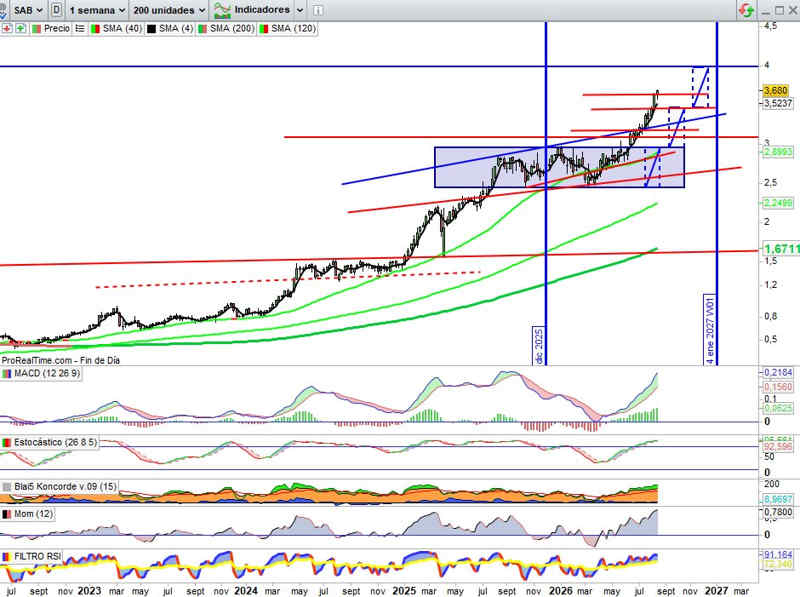
Task: Click the red-green refresh arrows icon
Action: [x=746, y=10]
